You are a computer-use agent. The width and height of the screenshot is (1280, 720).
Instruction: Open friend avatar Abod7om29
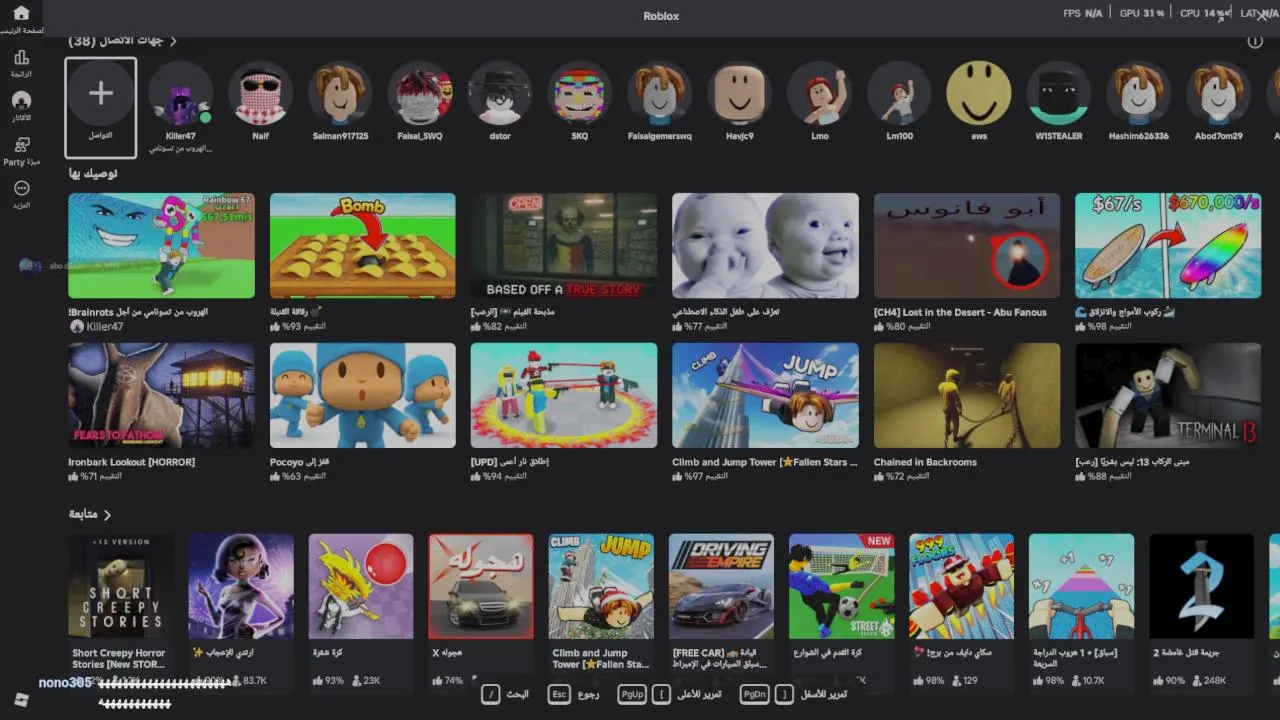(1219, 93)
